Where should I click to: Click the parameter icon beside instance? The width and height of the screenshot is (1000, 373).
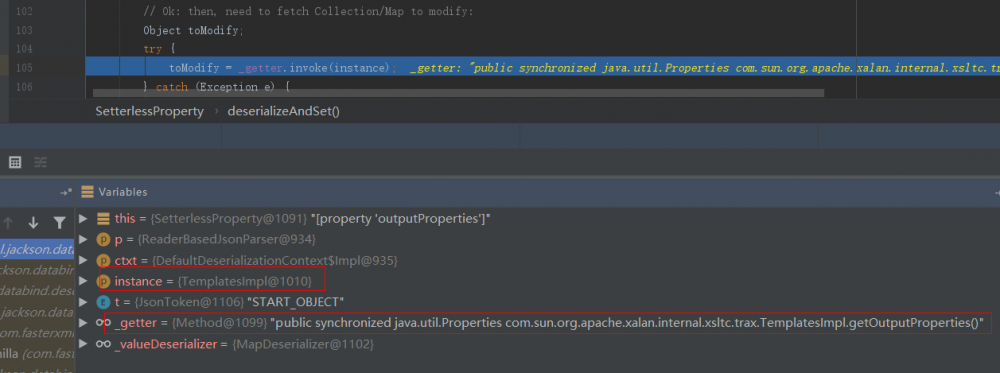pos(103,281)
